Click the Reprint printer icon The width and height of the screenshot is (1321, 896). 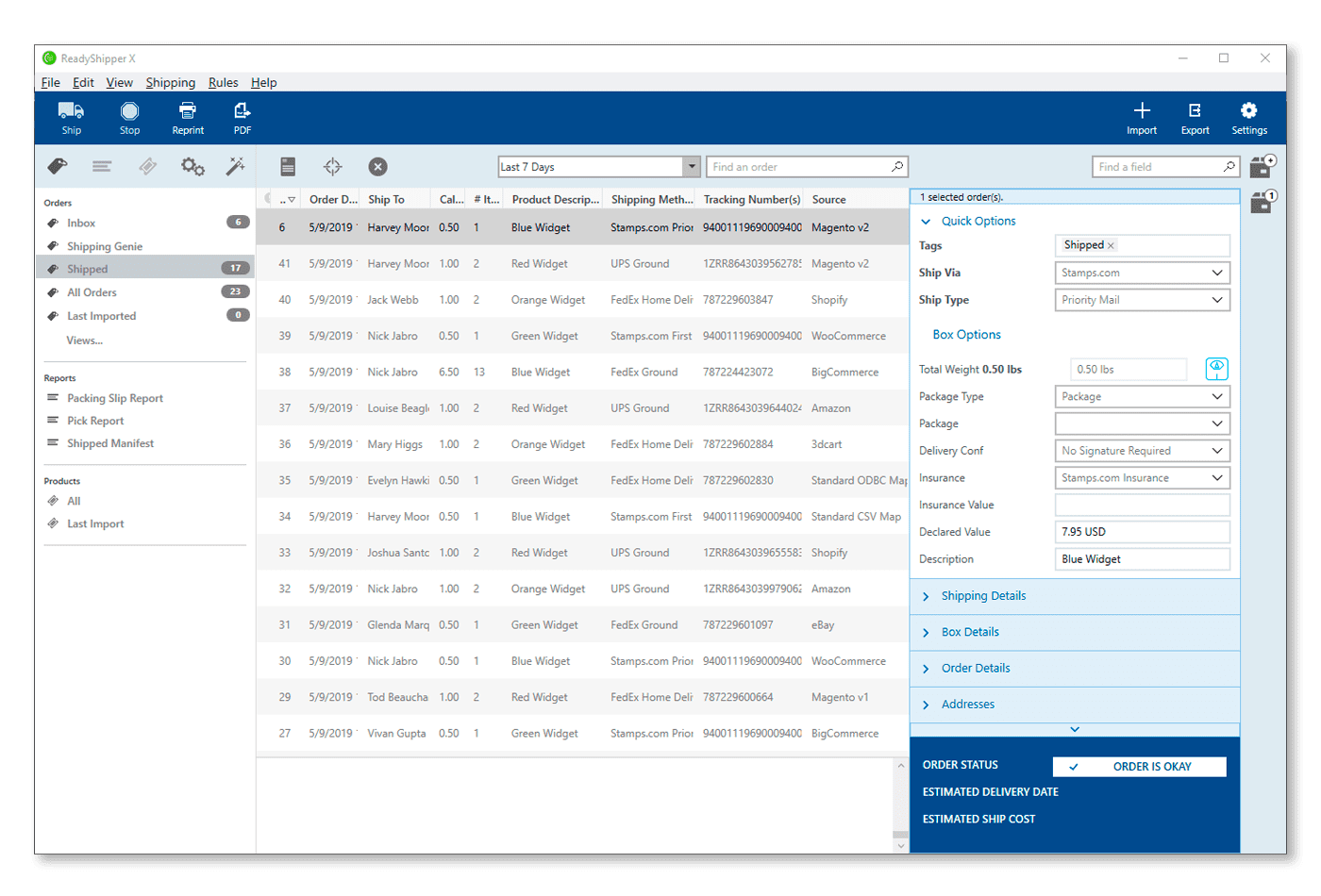point(188,110)
